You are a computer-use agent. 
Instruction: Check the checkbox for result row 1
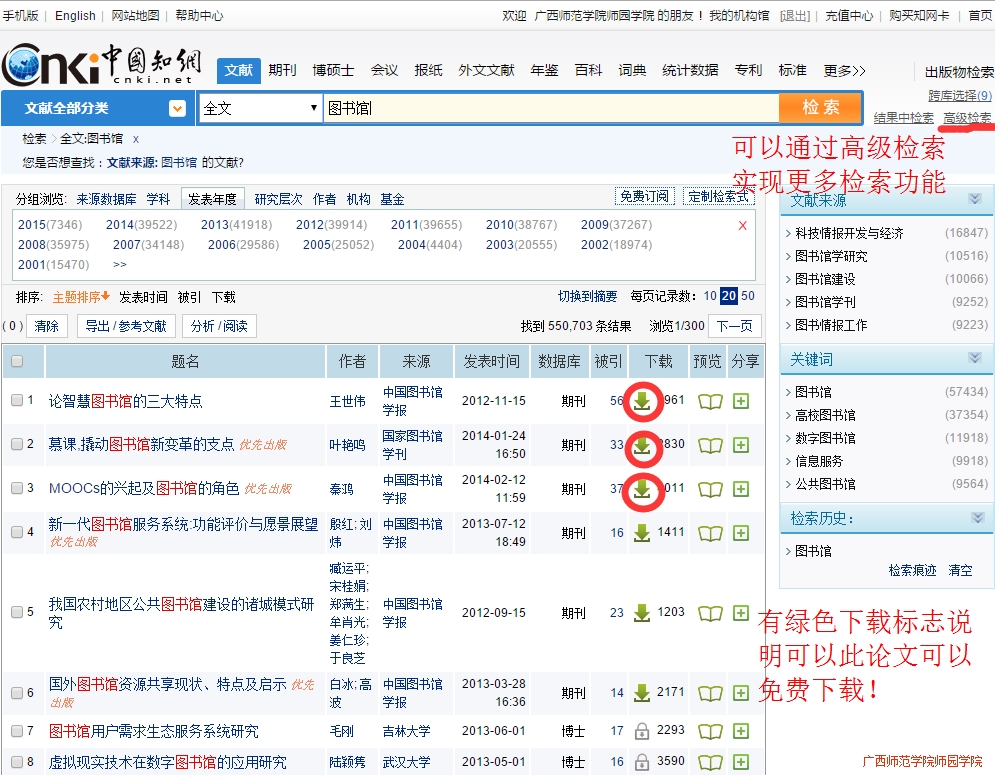coord(17,401)
